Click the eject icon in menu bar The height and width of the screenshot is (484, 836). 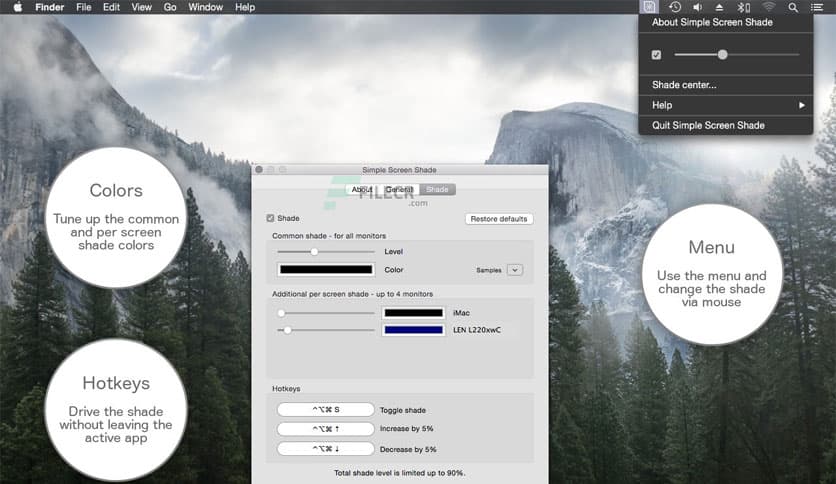coord(719,7)
